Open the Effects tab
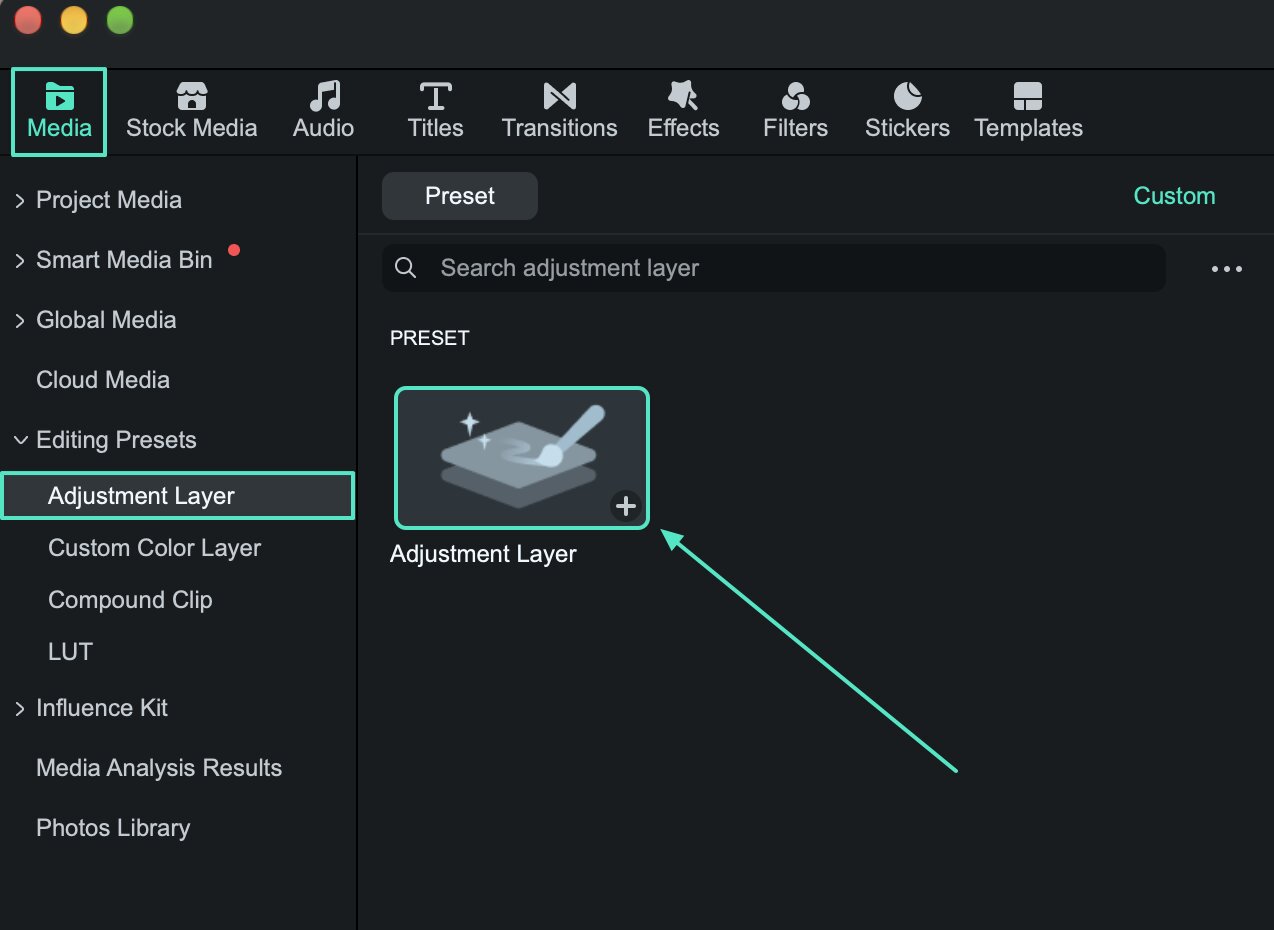The image size is (1274, 930). click(683, 112)
